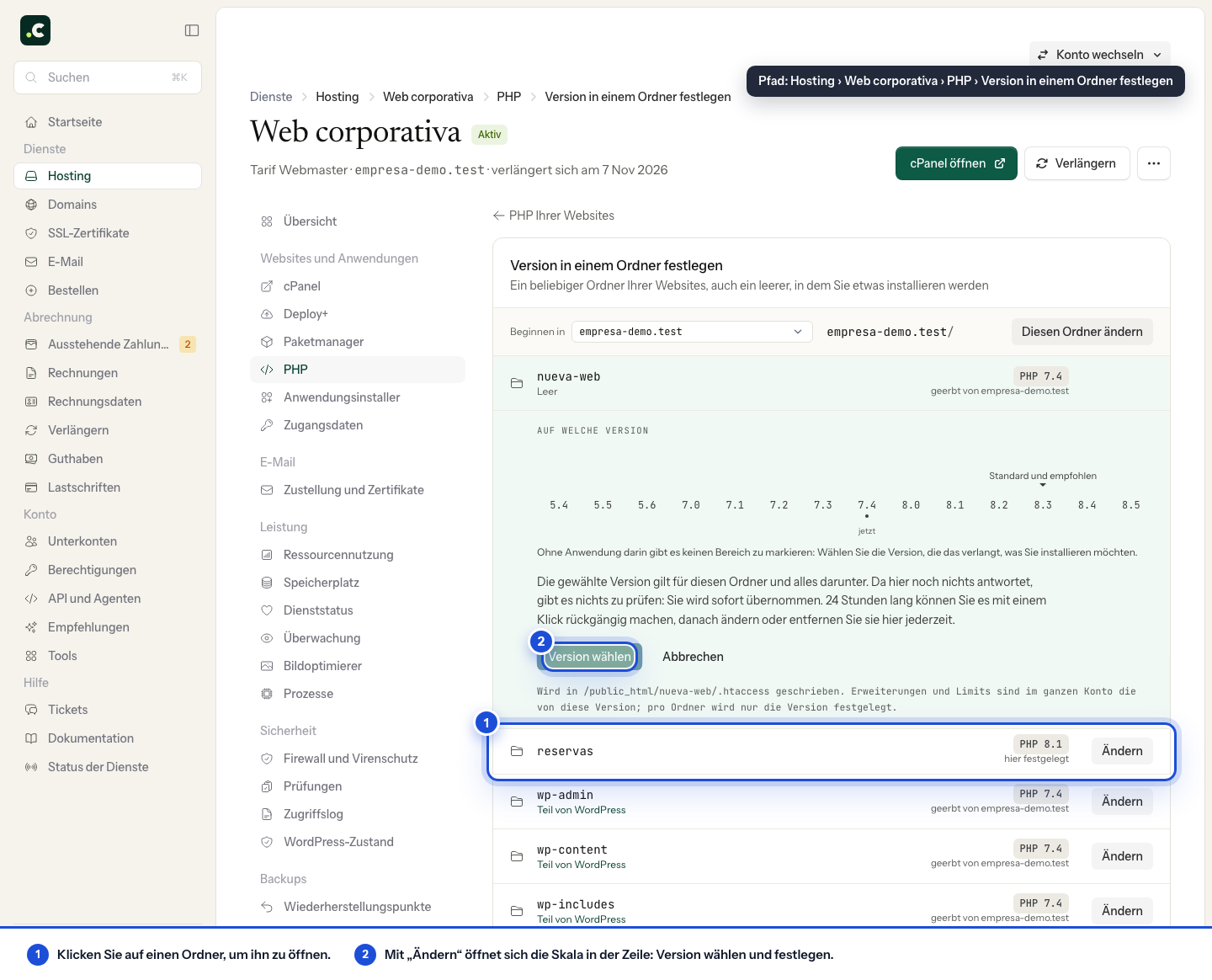This screenshot has width=1212, height=980.
Task: Open Bildoptimierer section
Action: click(x=358, y=666)
